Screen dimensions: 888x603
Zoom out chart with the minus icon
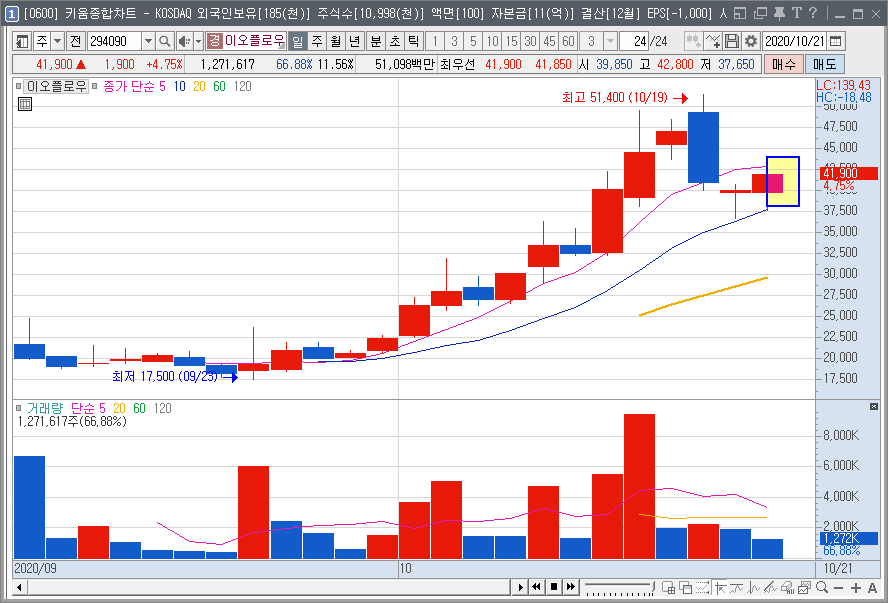[839, 588]
